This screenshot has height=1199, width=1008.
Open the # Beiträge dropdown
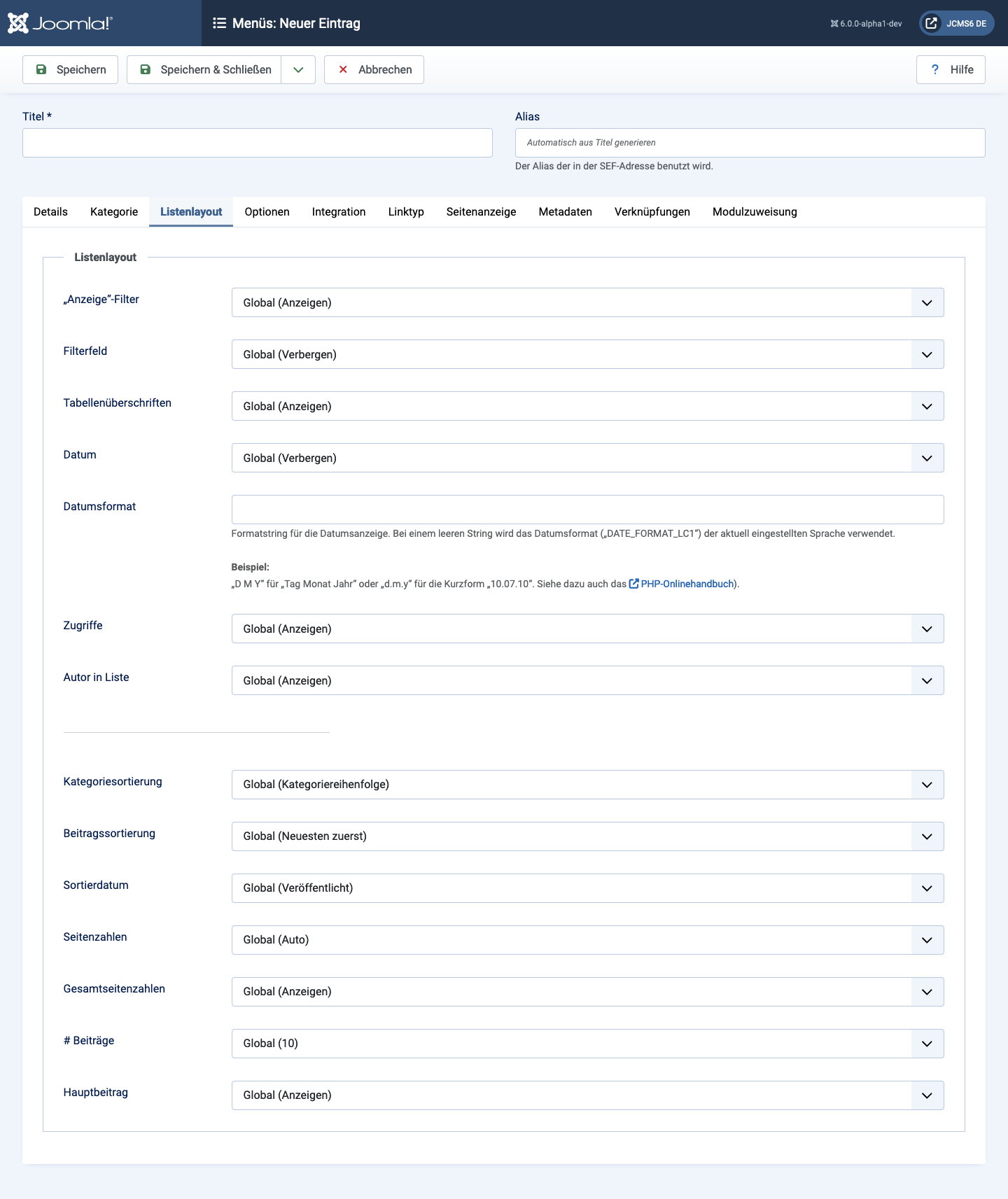588,1044
